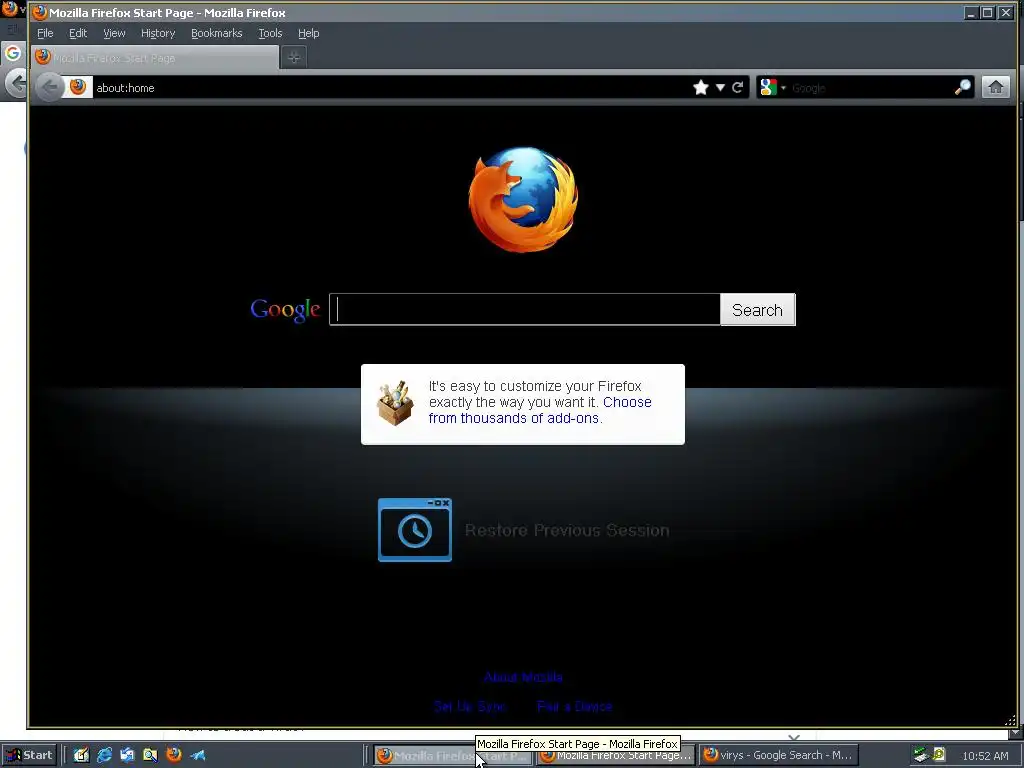The height and width of the screenshot is (768, 1024).
Task: Open a new tab with plus button
Action: [x=294, y=57]
